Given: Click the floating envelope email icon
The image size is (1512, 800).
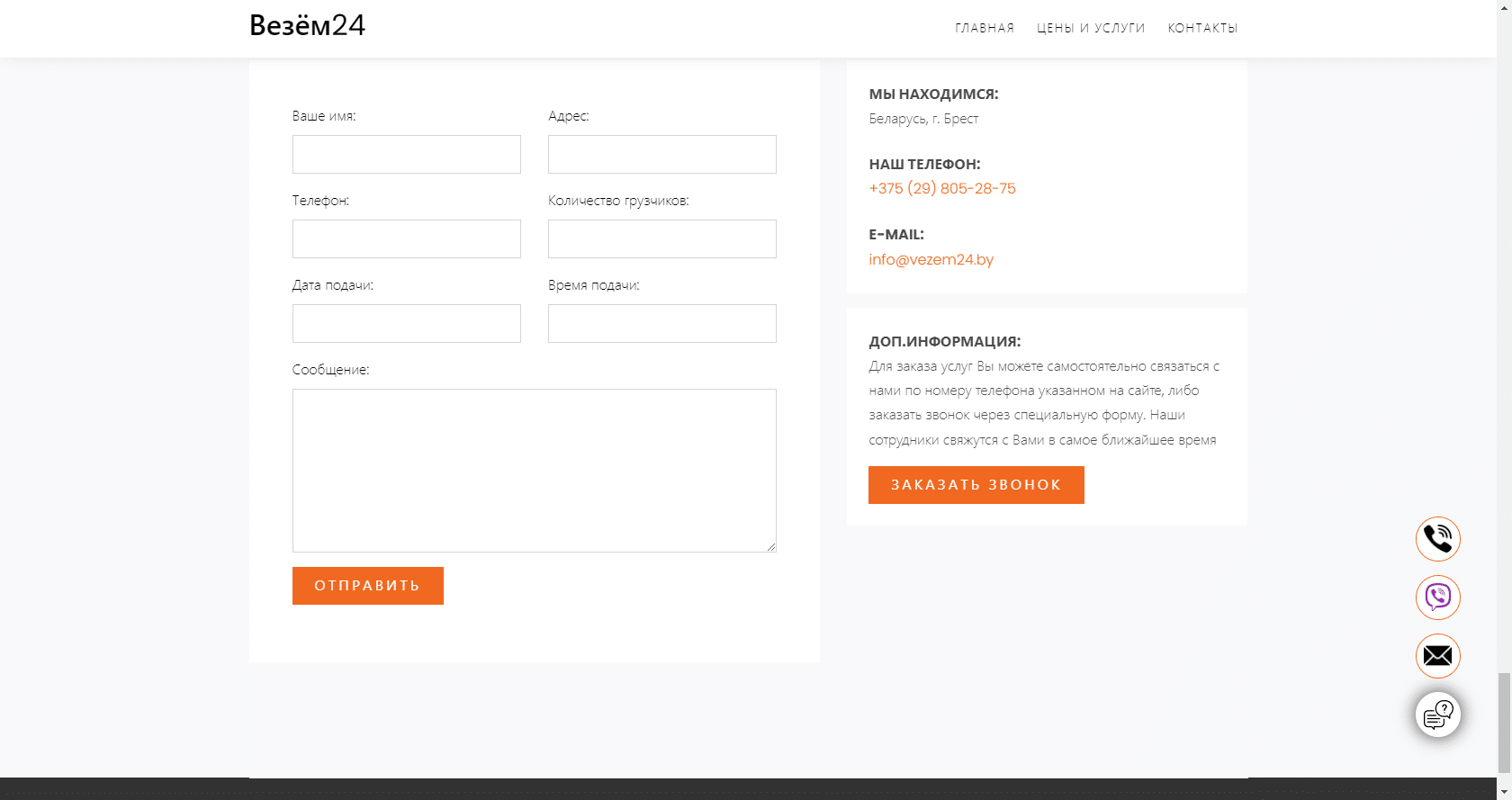Looking at the screenshot, I should click(1438, 656).
